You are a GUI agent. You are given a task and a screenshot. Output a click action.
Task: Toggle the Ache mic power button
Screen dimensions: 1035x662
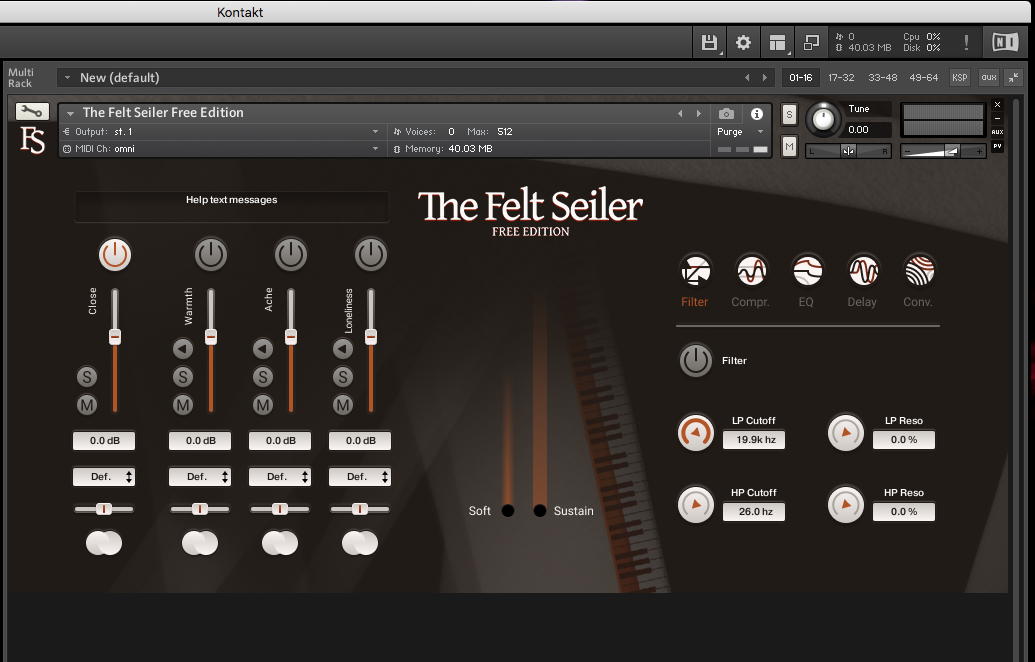(290, 255)
